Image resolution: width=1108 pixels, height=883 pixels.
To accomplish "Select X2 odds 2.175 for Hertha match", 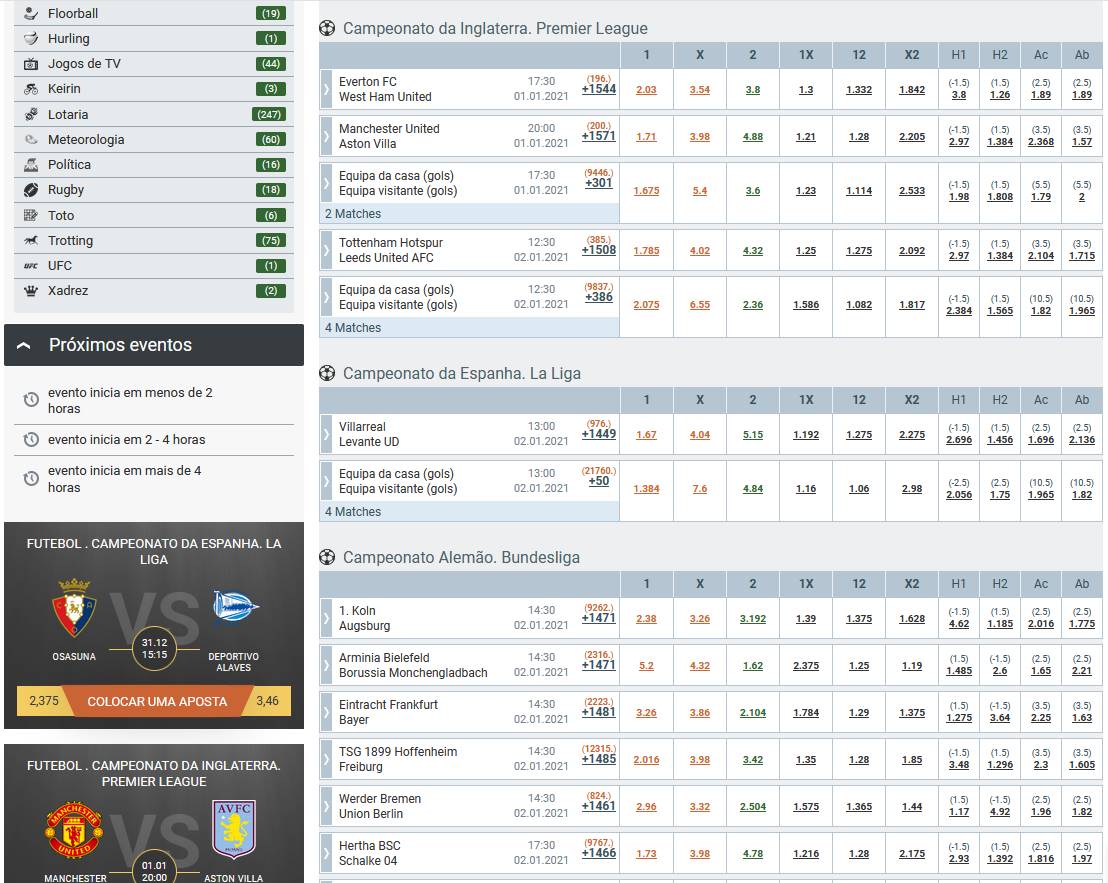I will (x=912, y=853).
